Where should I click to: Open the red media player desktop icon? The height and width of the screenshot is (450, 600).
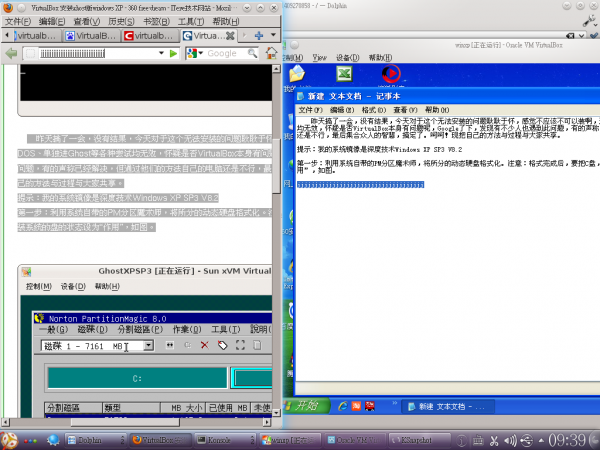(x=391, y=74)
